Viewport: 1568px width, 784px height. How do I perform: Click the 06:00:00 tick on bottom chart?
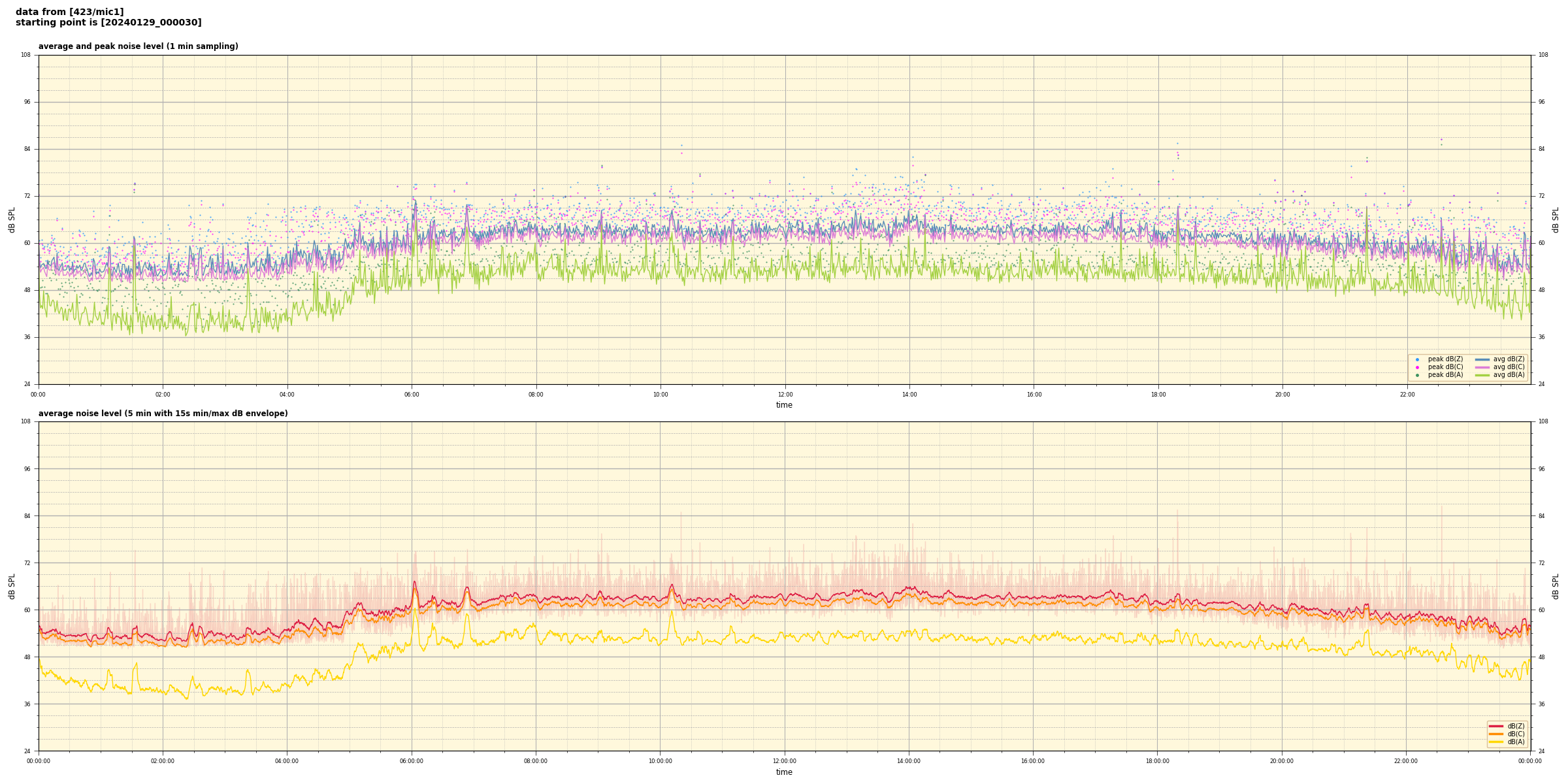pyautogui.click(x=412, y=761)
